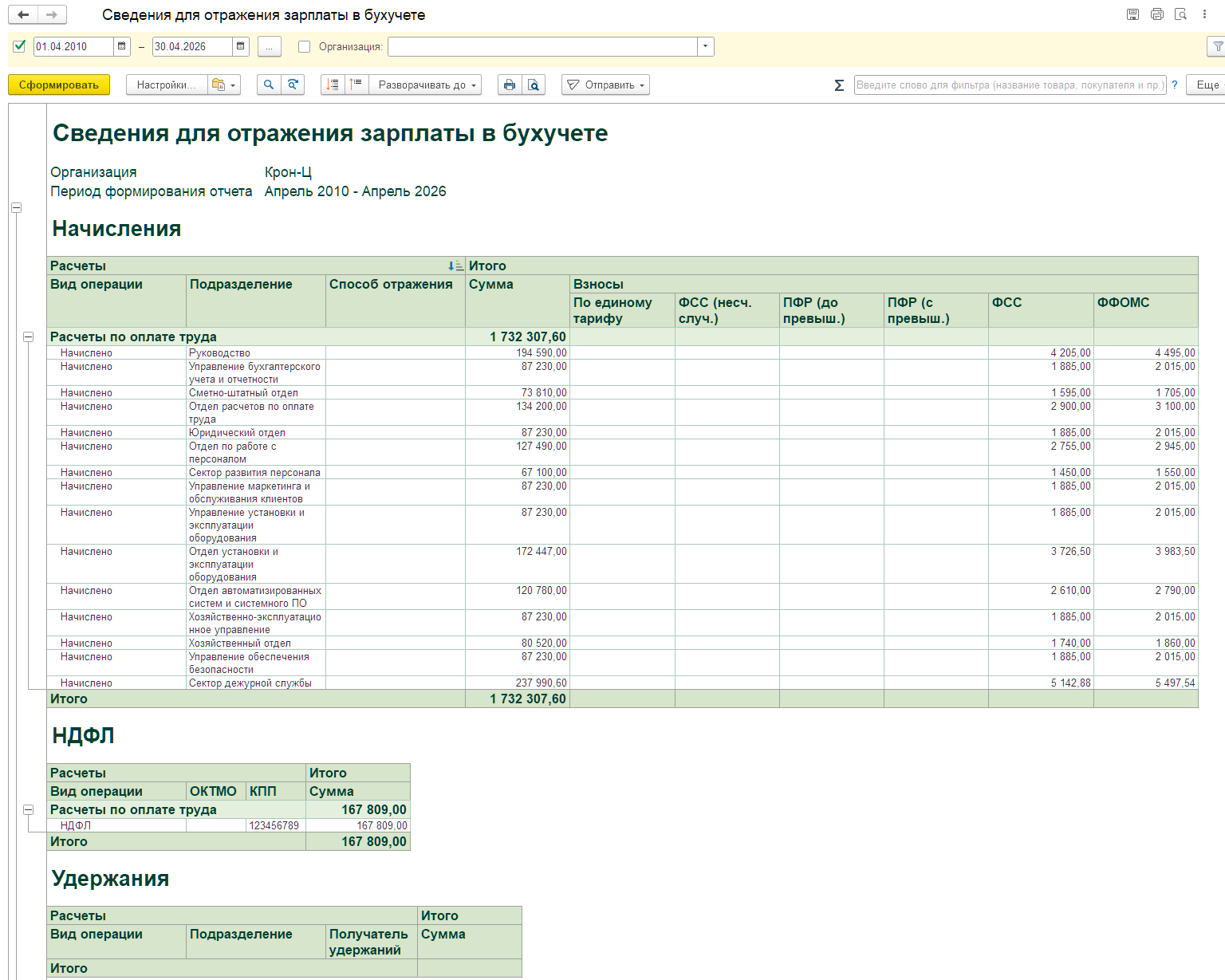Collapse Расчеты по оплате труда group in НДФЛ
The width and height of the screenshot is (1225, 980).
tap(28, 809)
